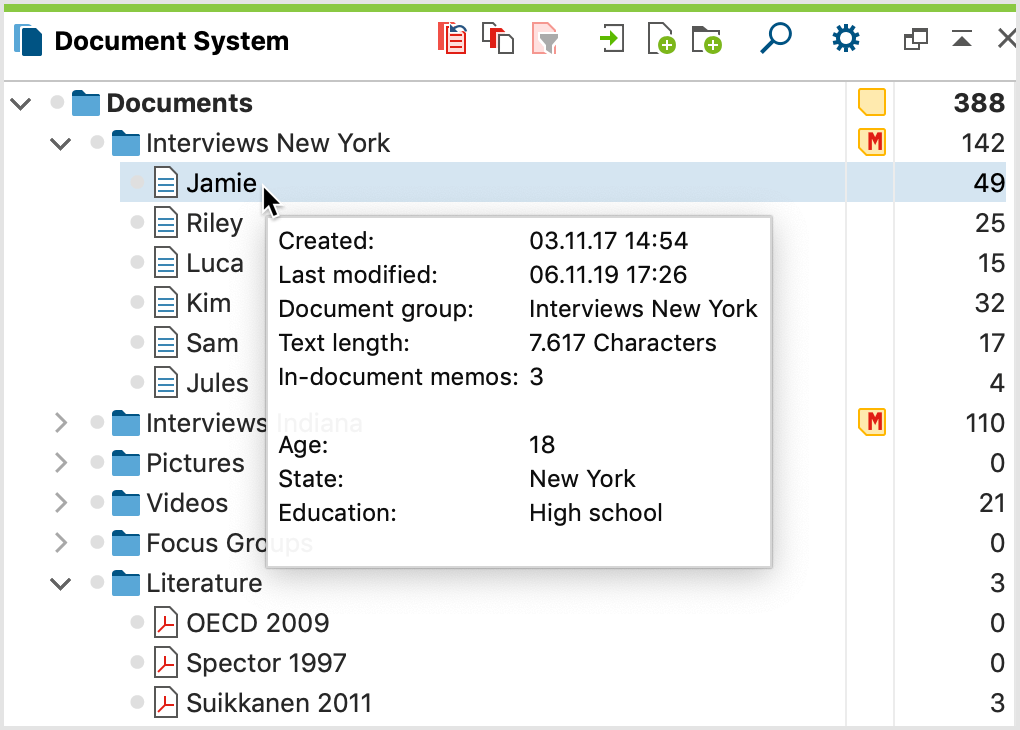Screen dimensions: 1020x730
Task: Click count 32 on Kim row
Action: pyautogui.click(x=989, y=303)
